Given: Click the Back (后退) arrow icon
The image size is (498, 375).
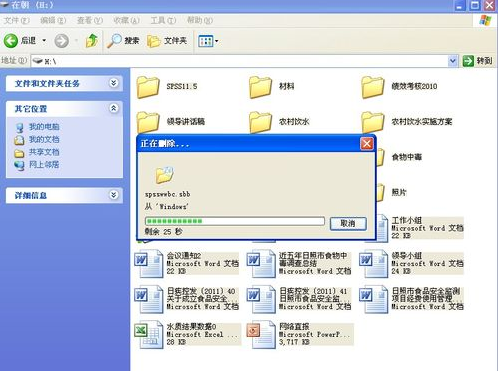Looking at the screenshot, I should 11,41.
